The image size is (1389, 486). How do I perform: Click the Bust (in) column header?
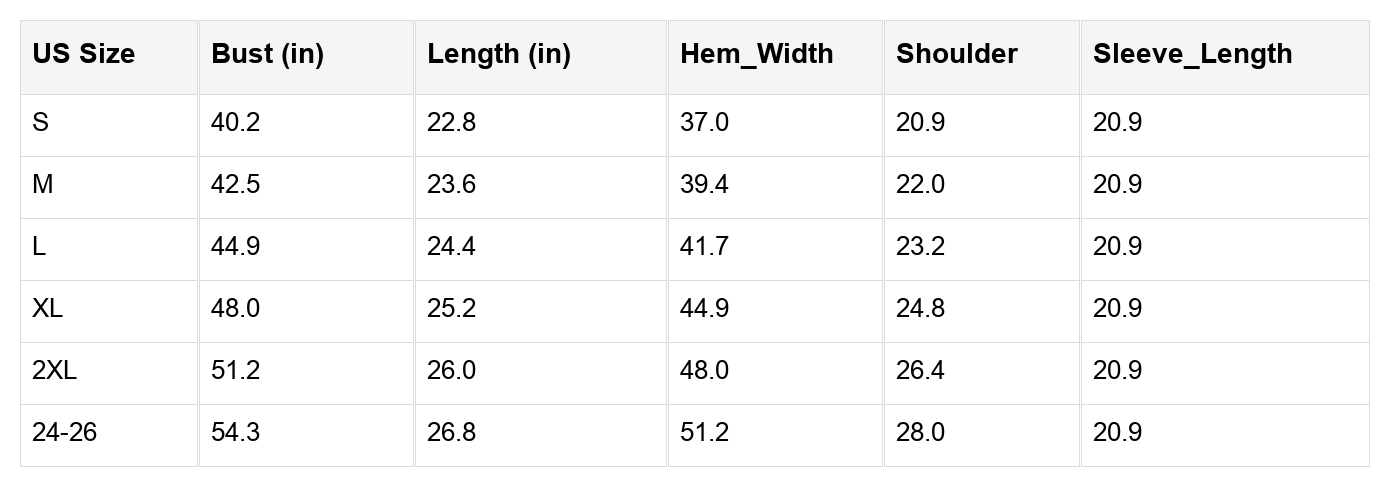pyautogui.click(x=267, y=55)
